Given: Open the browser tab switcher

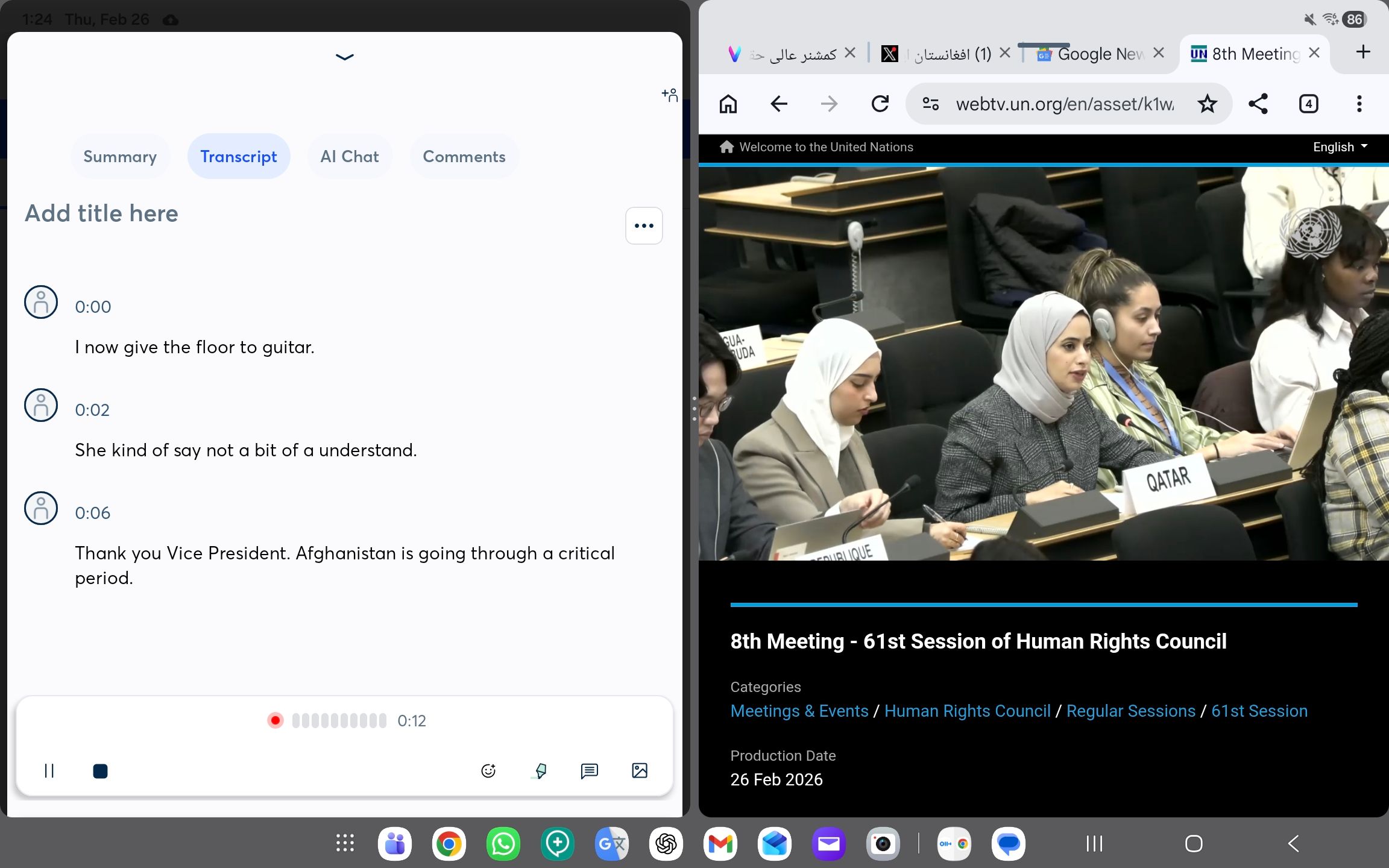Looking at the screenshot, I should [x=1308, y=104].
